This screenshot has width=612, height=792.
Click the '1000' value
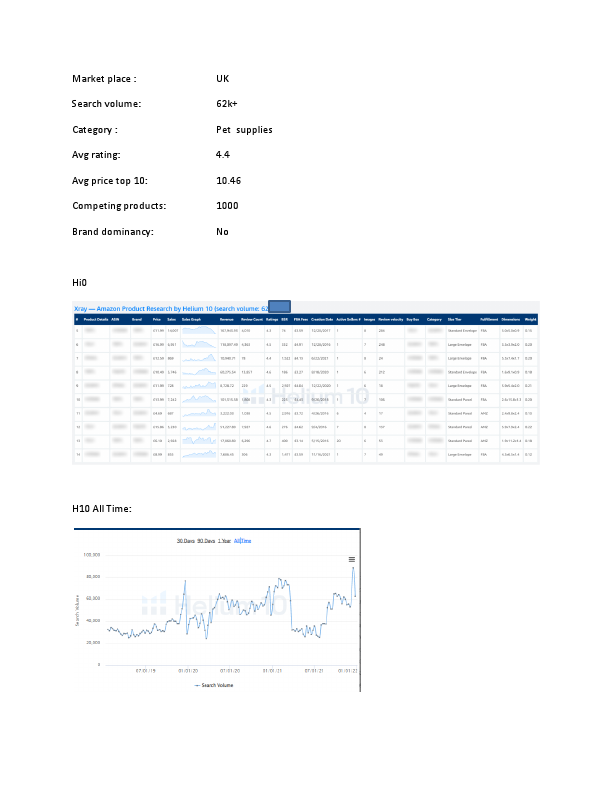(227, 206)
